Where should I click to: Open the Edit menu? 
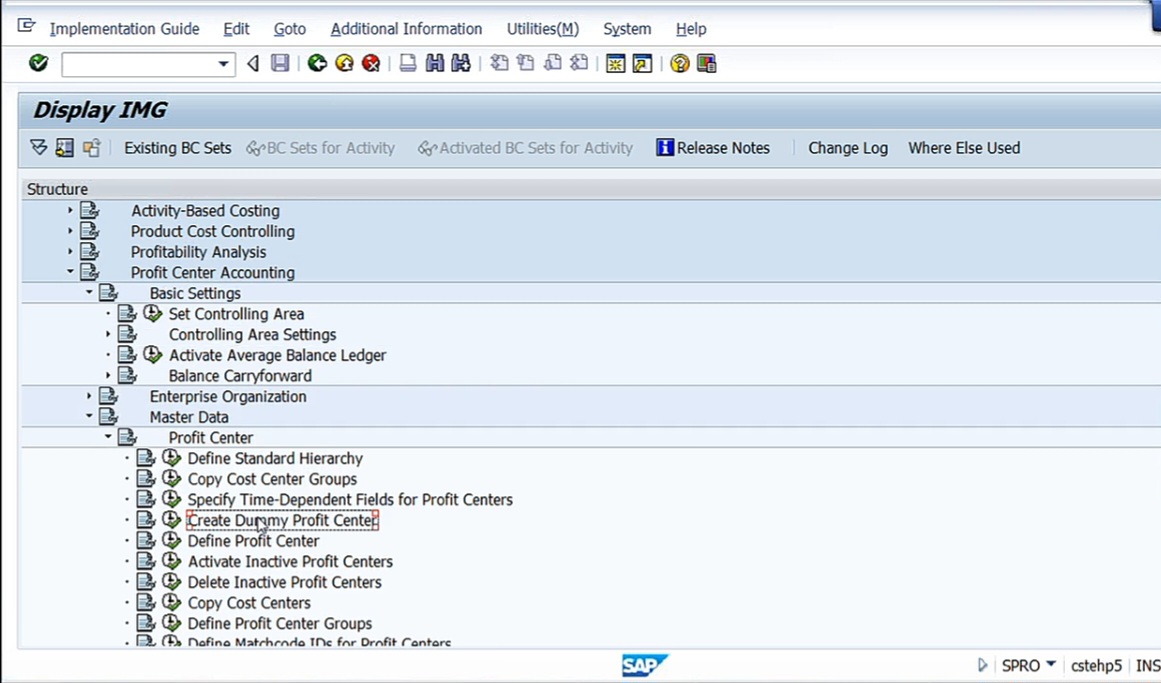tap(236, 29)
